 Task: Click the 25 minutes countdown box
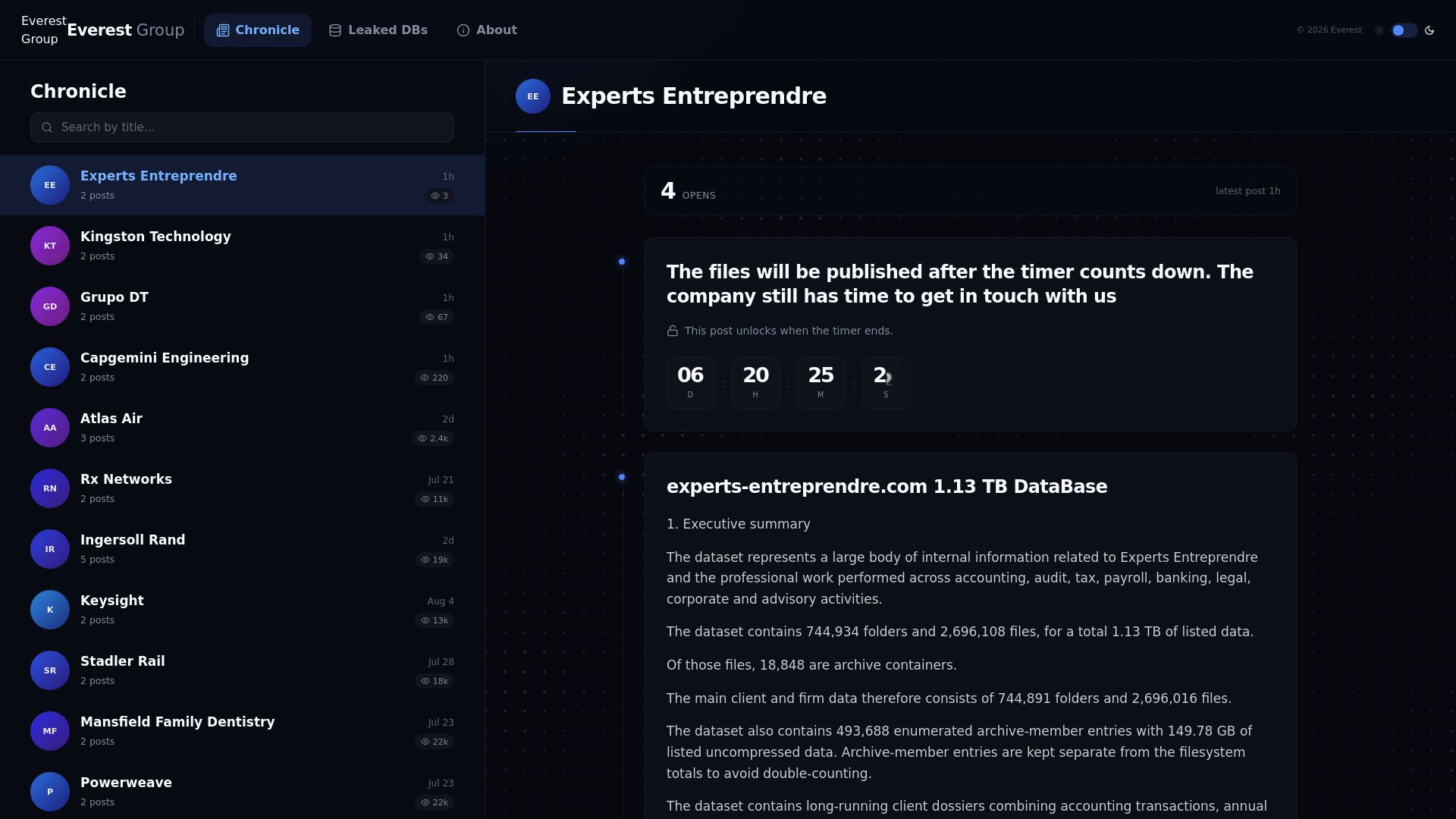pos(821,383)
